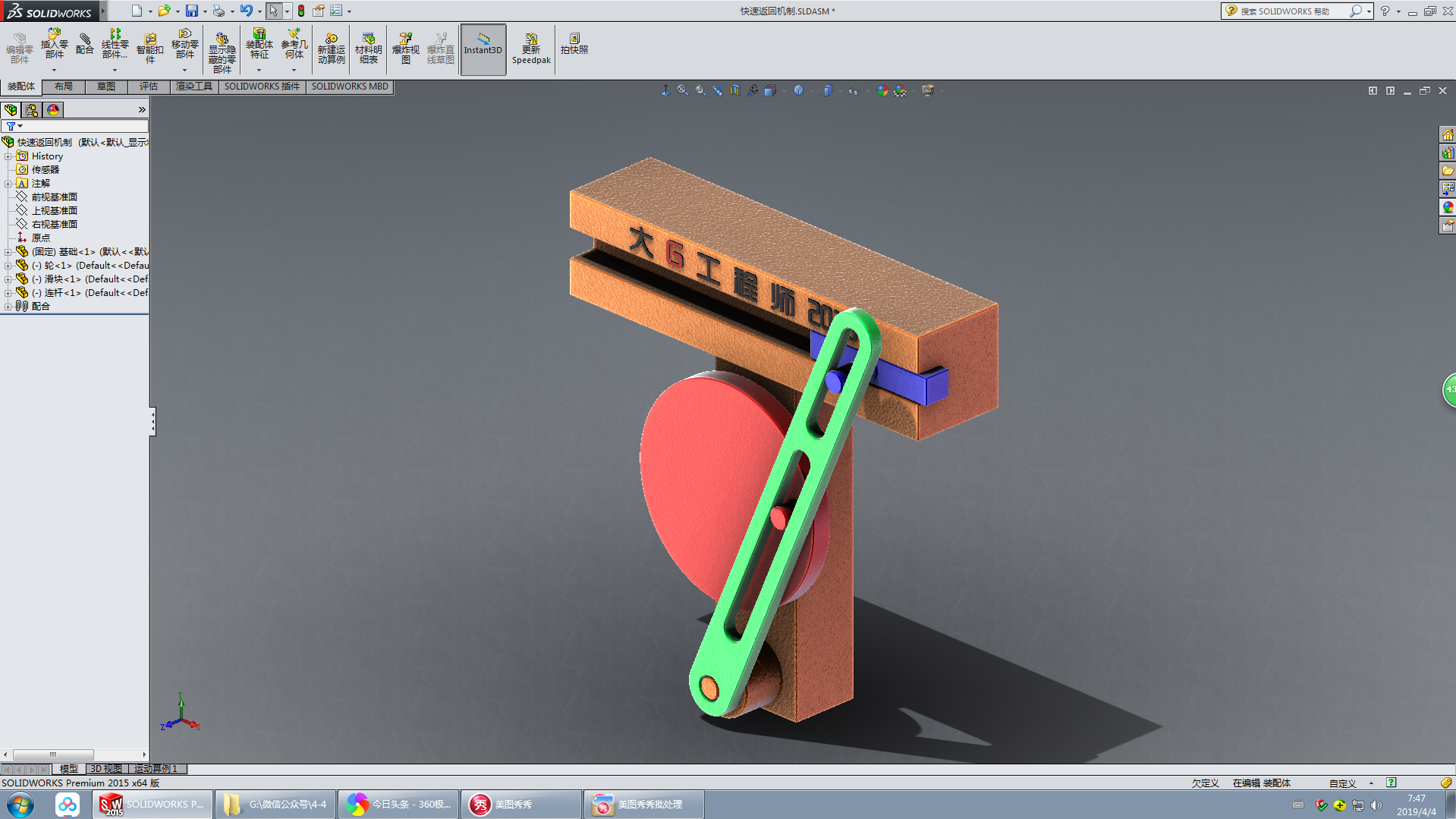Screen dimensions: 1456x819
Task: Expand the 注解 tree node
Action: coord(8,184)
